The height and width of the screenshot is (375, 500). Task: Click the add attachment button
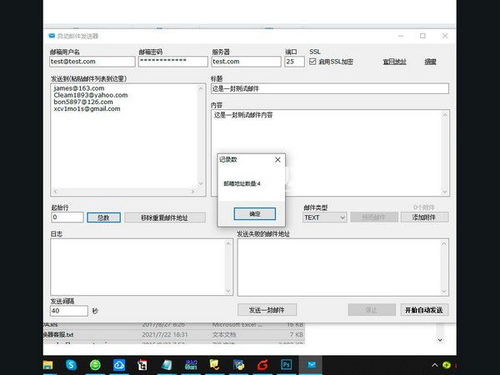point(424,217)
